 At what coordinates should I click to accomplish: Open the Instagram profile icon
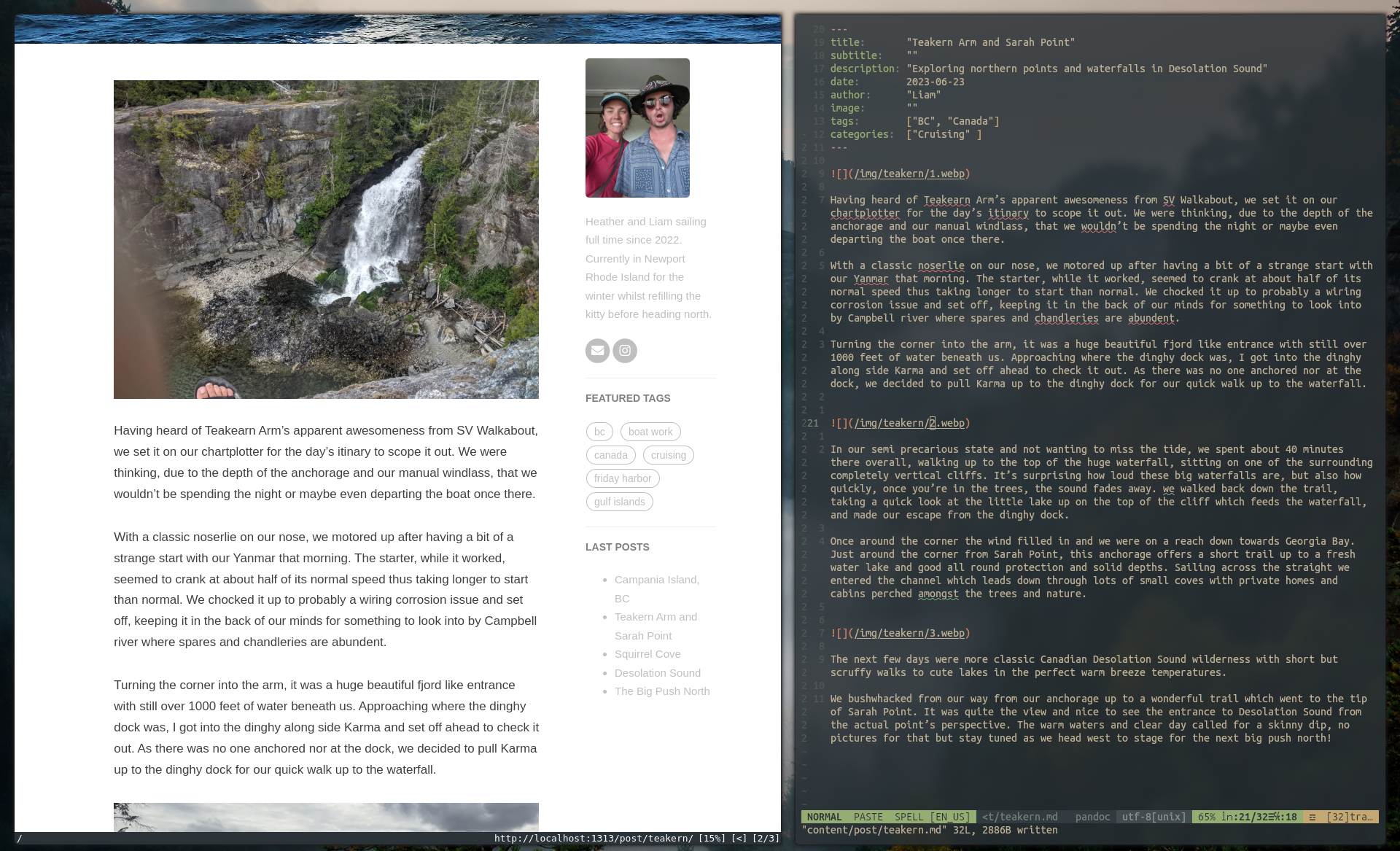pos(625,351)
